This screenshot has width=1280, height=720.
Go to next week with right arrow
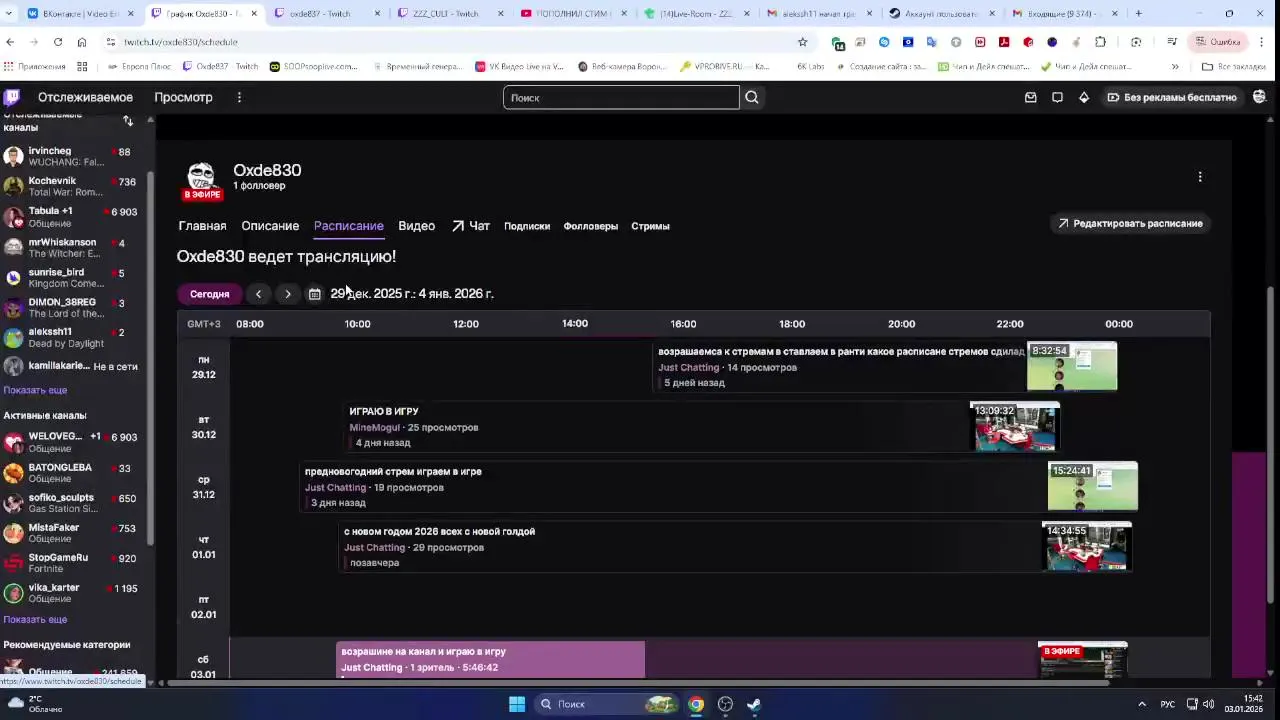tap(288, 294)
